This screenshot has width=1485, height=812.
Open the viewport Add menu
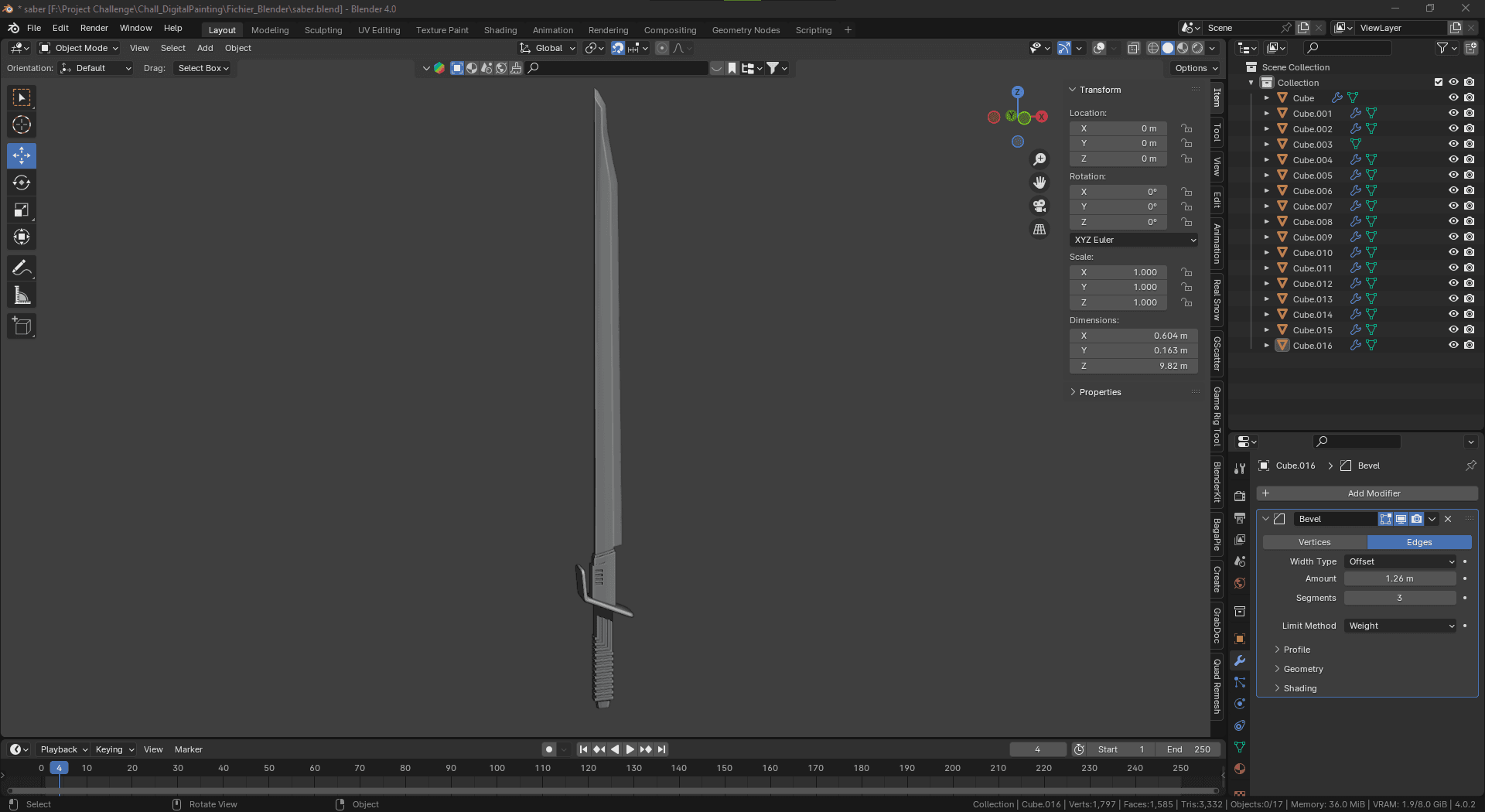(205, 48)
